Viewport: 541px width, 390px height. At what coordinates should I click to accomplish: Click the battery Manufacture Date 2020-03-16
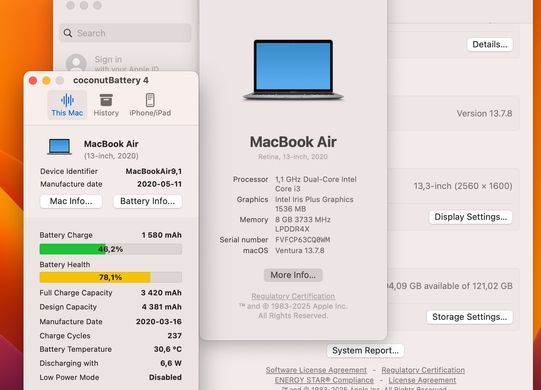point(159,322)
